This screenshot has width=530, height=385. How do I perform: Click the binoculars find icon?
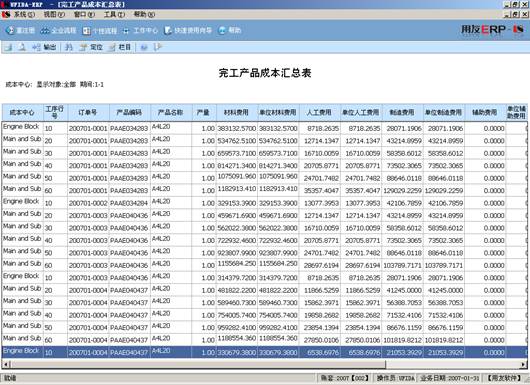69,47
